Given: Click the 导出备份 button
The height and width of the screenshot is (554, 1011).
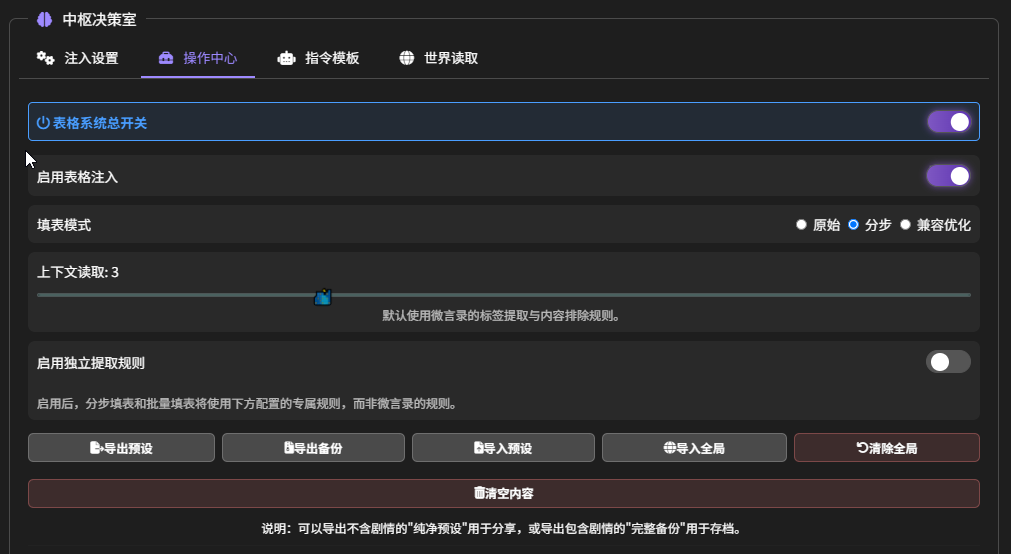Looking at the screenshot, I should pos(313,448).
